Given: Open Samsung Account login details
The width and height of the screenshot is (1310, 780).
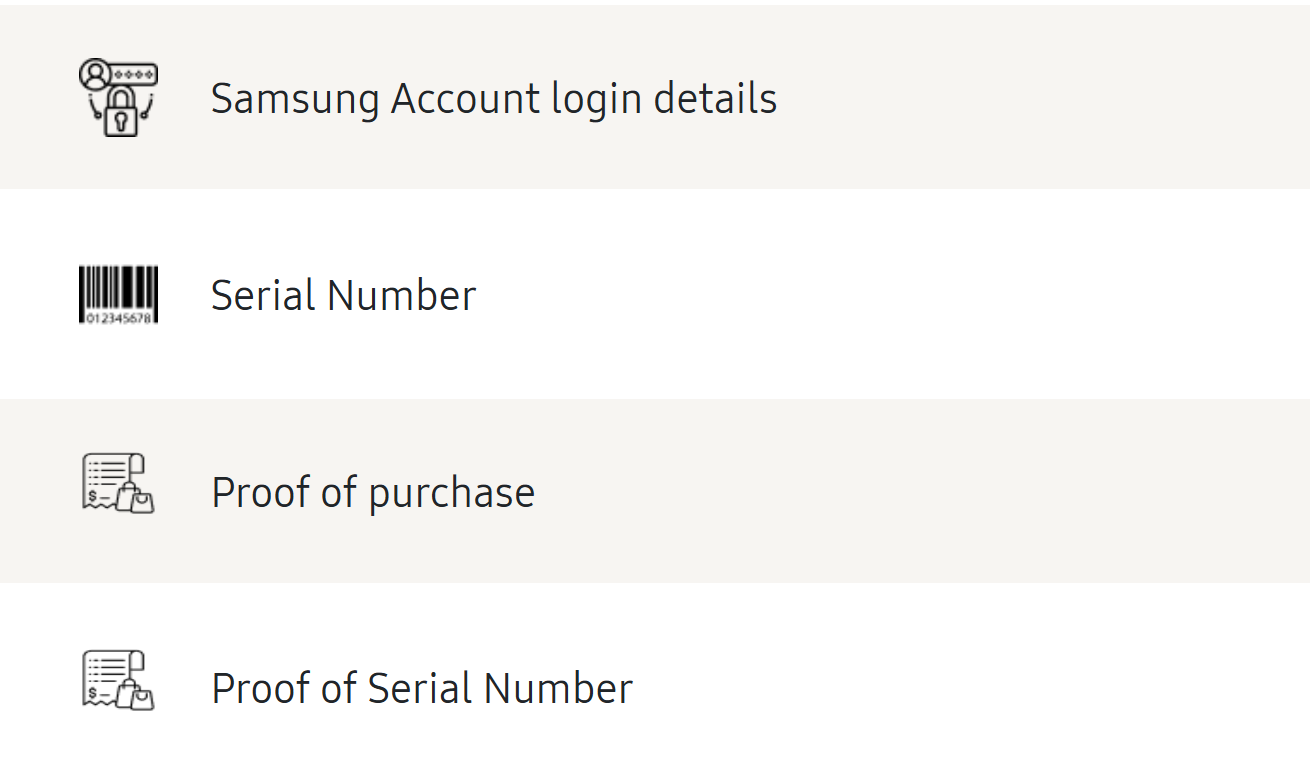Looking at the screenshot, I should pyautogui.click(x=493, y=98).
